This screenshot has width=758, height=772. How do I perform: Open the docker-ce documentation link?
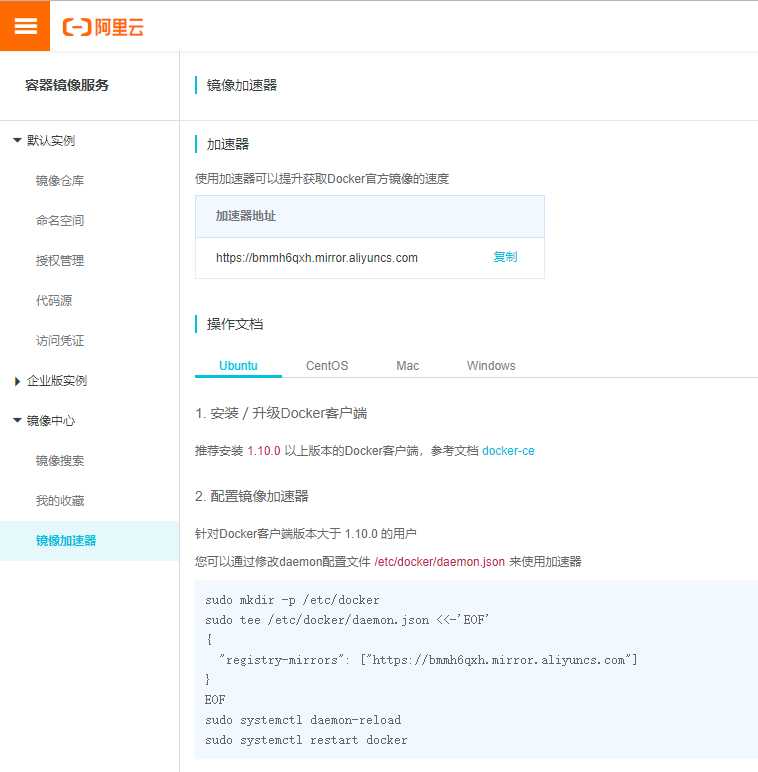[x=508, y=451]
